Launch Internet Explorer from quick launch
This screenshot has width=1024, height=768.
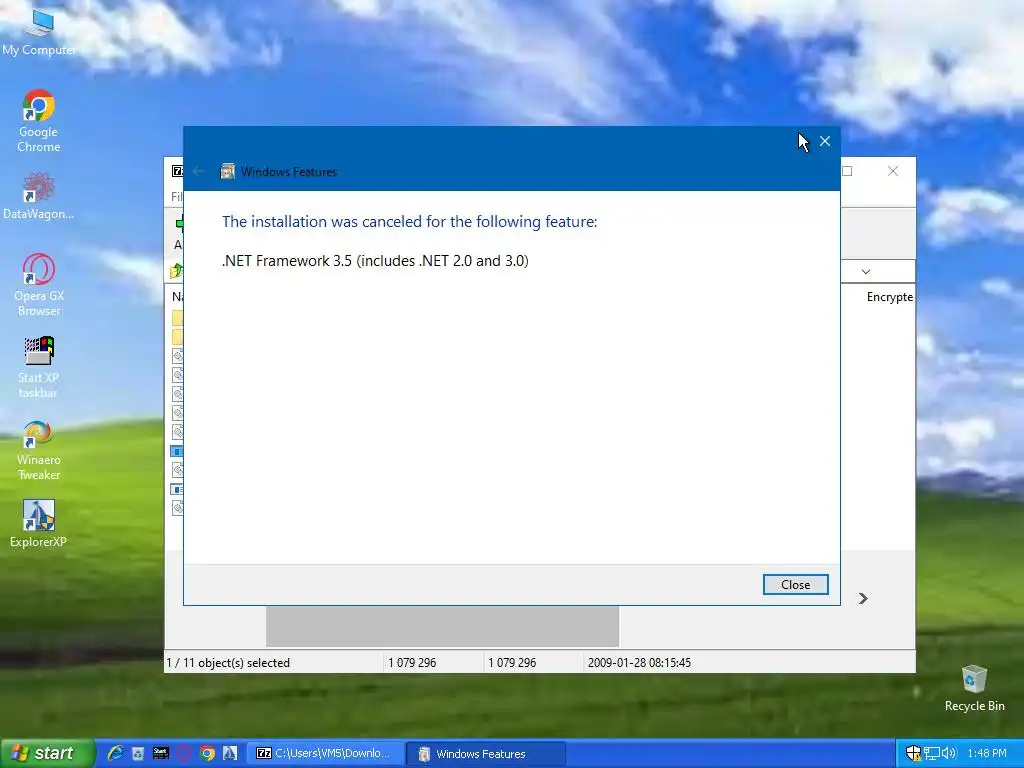[x=115, y=754]
